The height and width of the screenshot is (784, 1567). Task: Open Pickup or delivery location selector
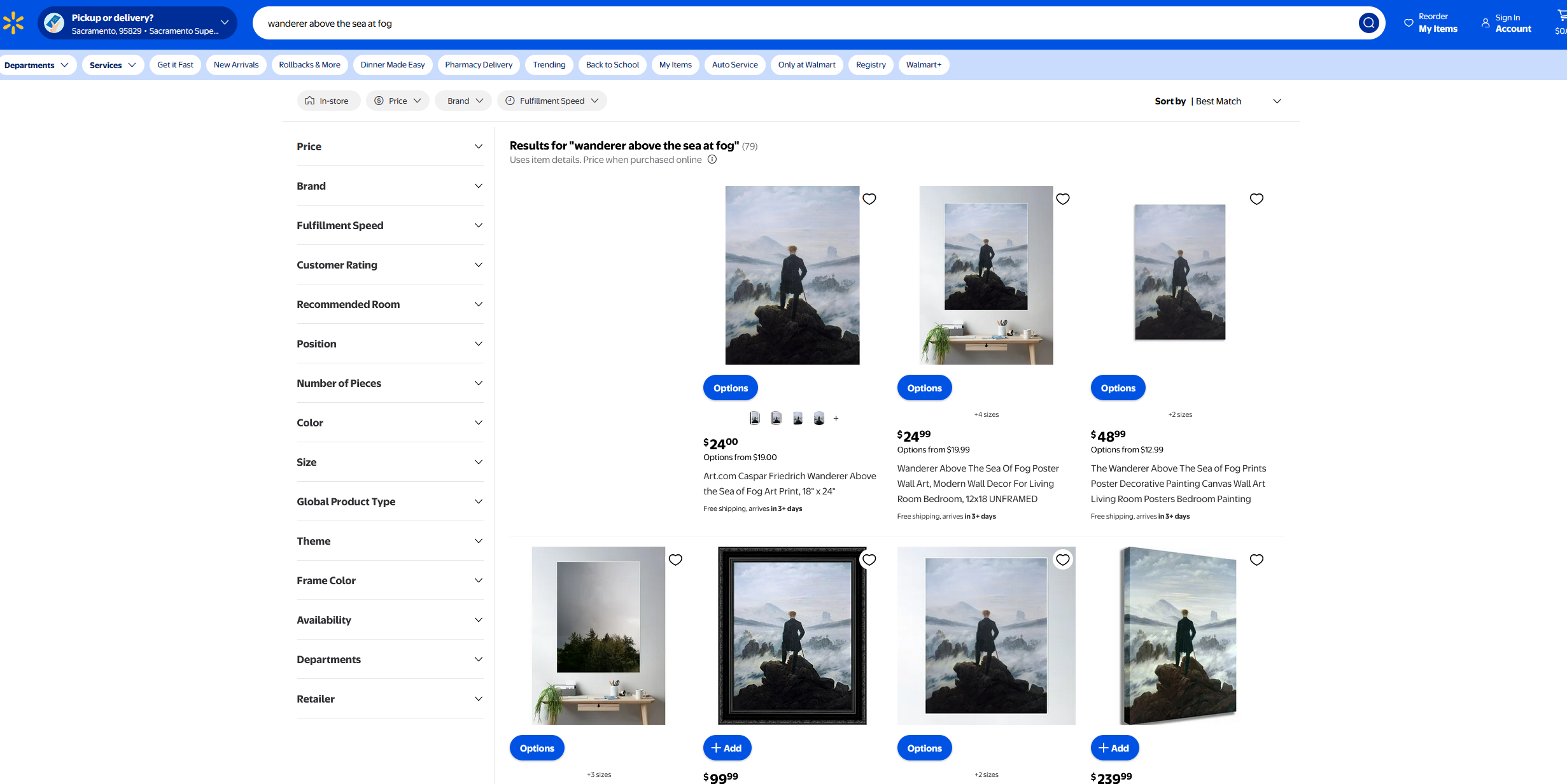pos(137,24)
